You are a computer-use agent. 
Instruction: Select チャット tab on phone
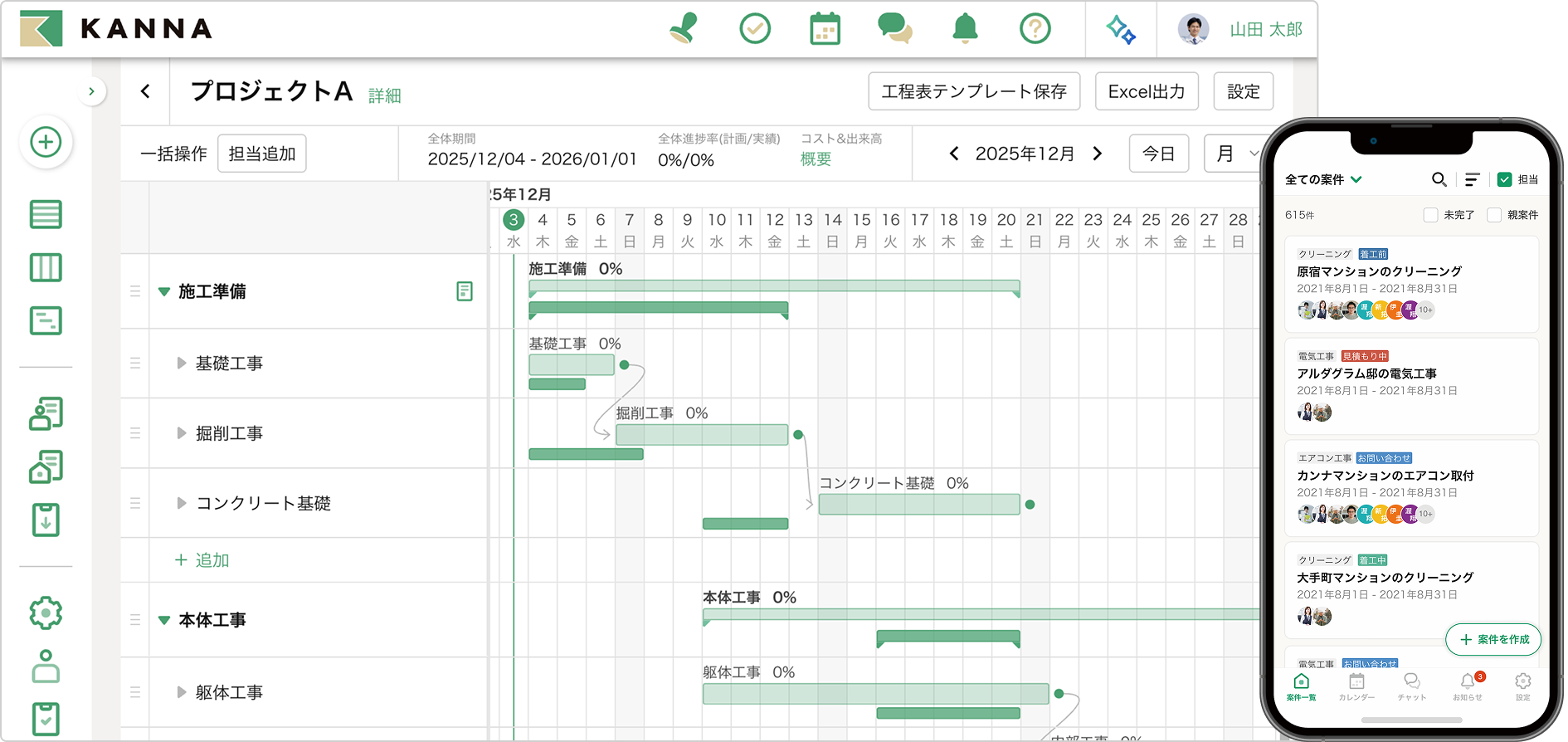[x=1411, y=686]
